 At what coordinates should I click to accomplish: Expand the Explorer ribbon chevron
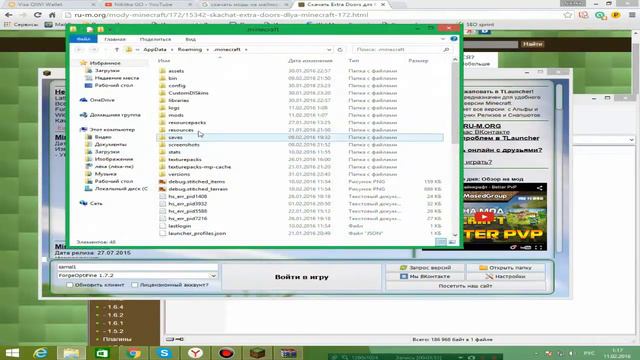pyautogui.click(x=443, y=39)
